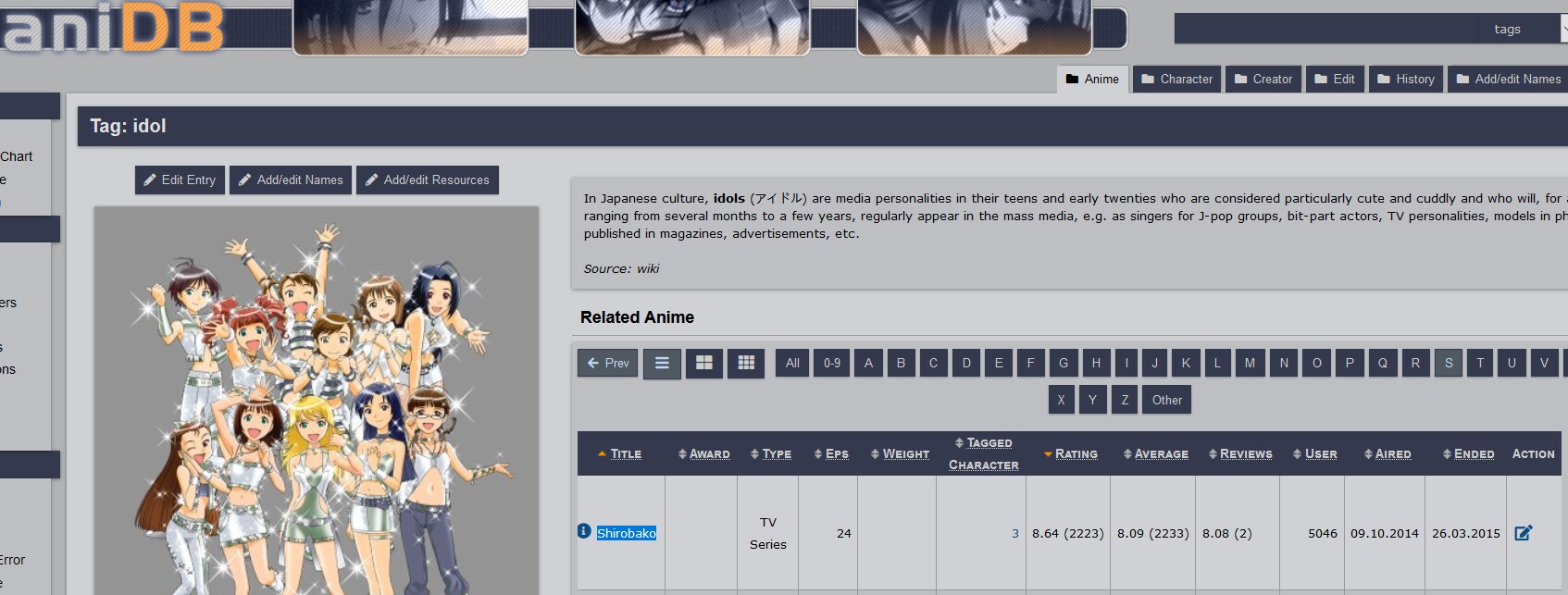The width and height of the screenshot is (1568, 595).
Task: Filter anime by letter D
Action: pyautogui.click(x=966, y=363)
